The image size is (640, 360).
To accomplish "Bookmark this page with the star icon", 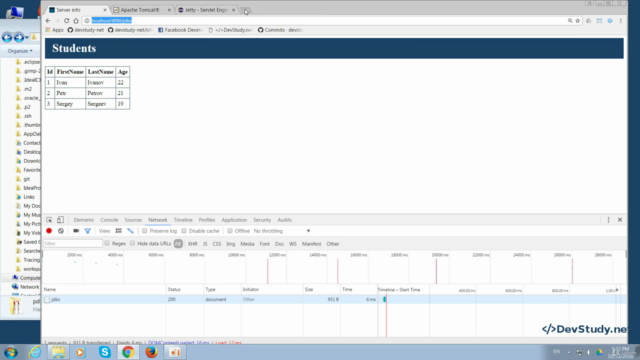I will click(x=578, y=20).
